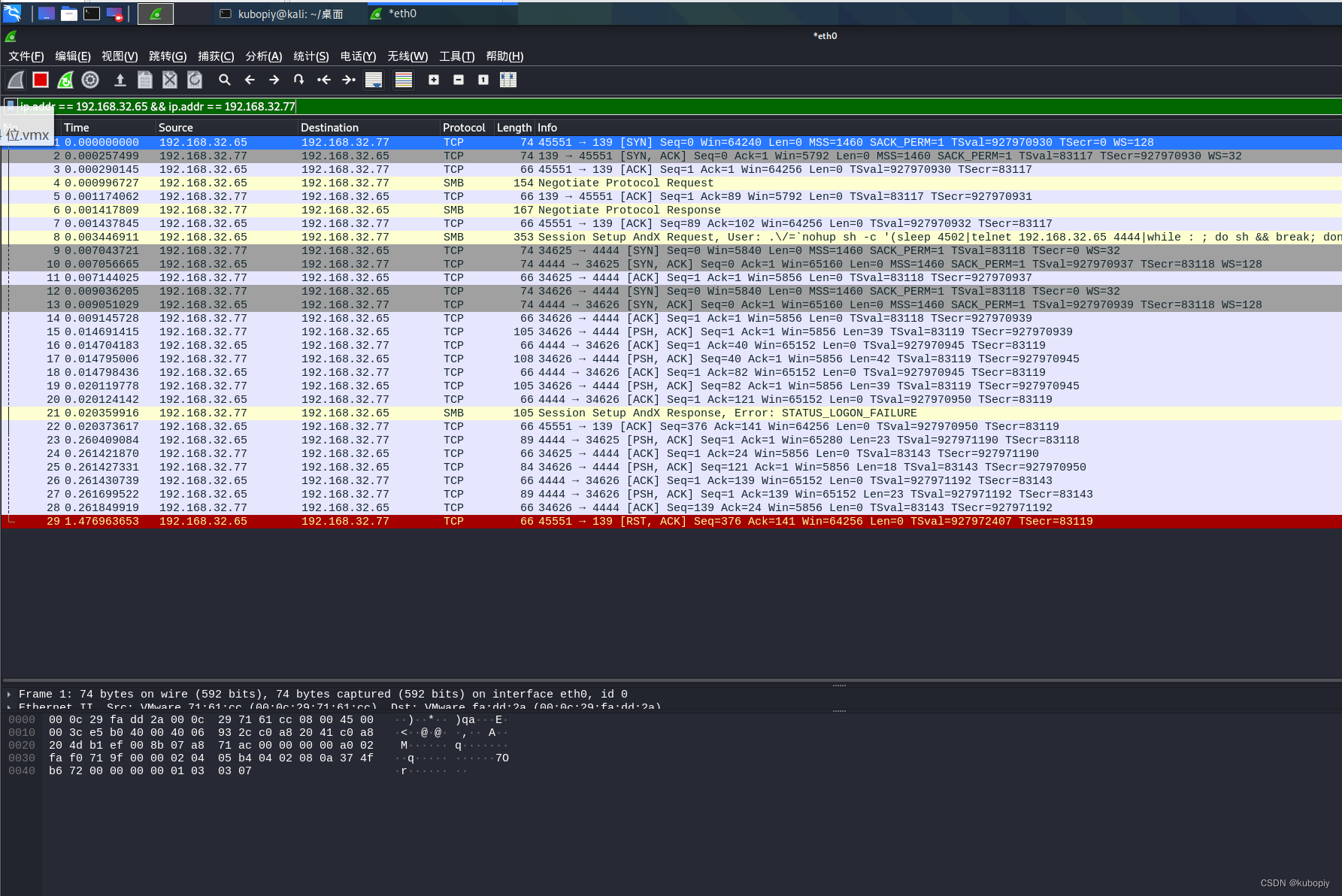Screen dimensions: 1342x896
Task: Reset text to normal size icon
Action: coord(483,80)
